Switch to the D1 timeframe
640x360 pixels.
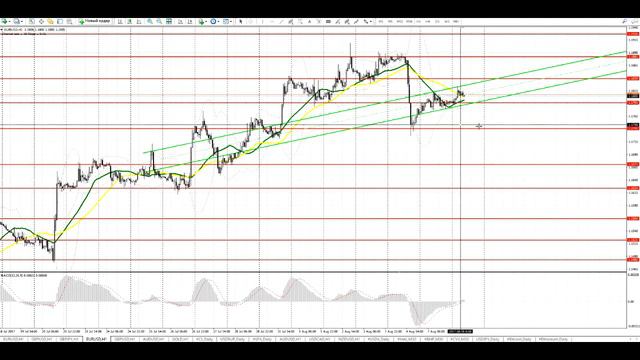pyautogui.click(x=437, y=21)
